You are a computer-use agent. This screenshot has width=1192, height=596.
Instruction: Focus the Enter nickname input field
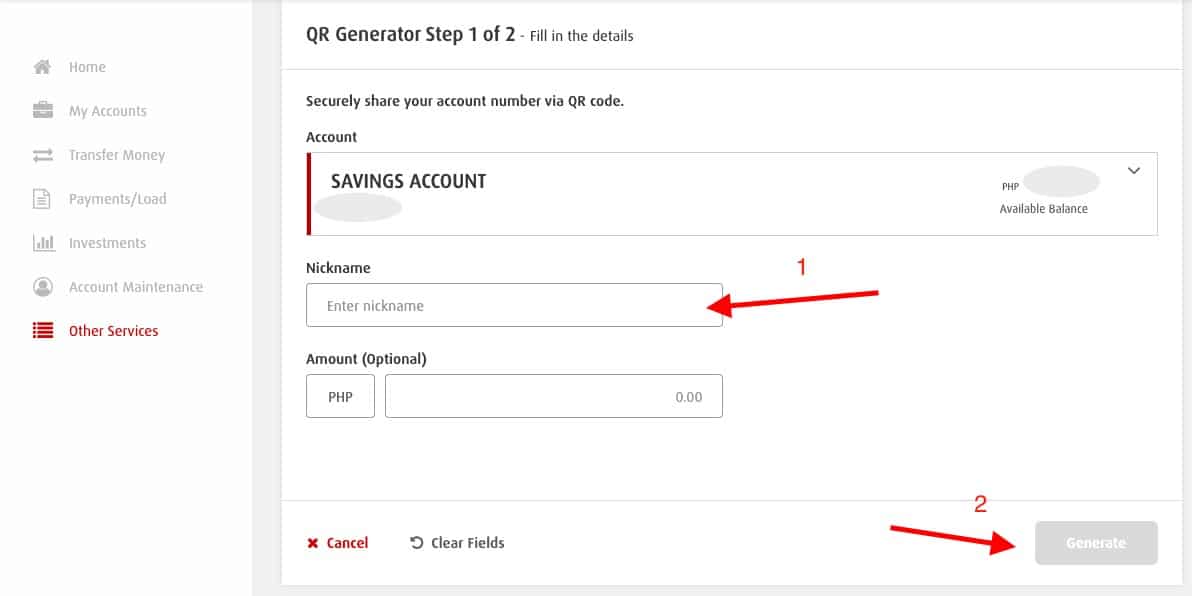[514, 305]
